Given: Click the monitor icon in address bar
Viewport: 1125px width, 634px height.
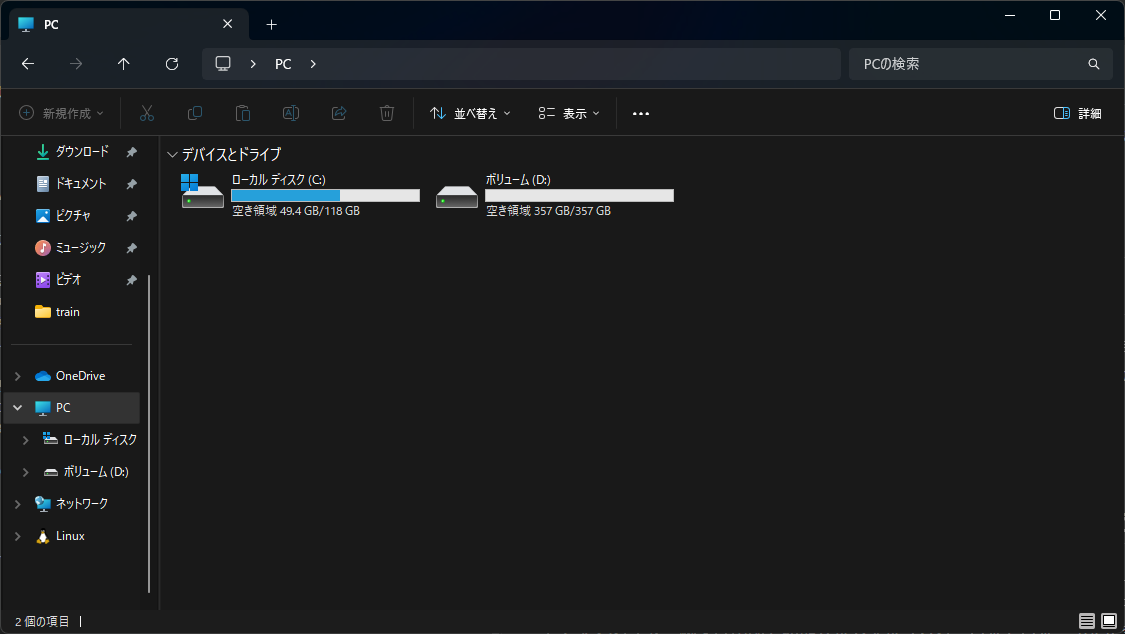Looking at the screenshot, I should 223,64.
